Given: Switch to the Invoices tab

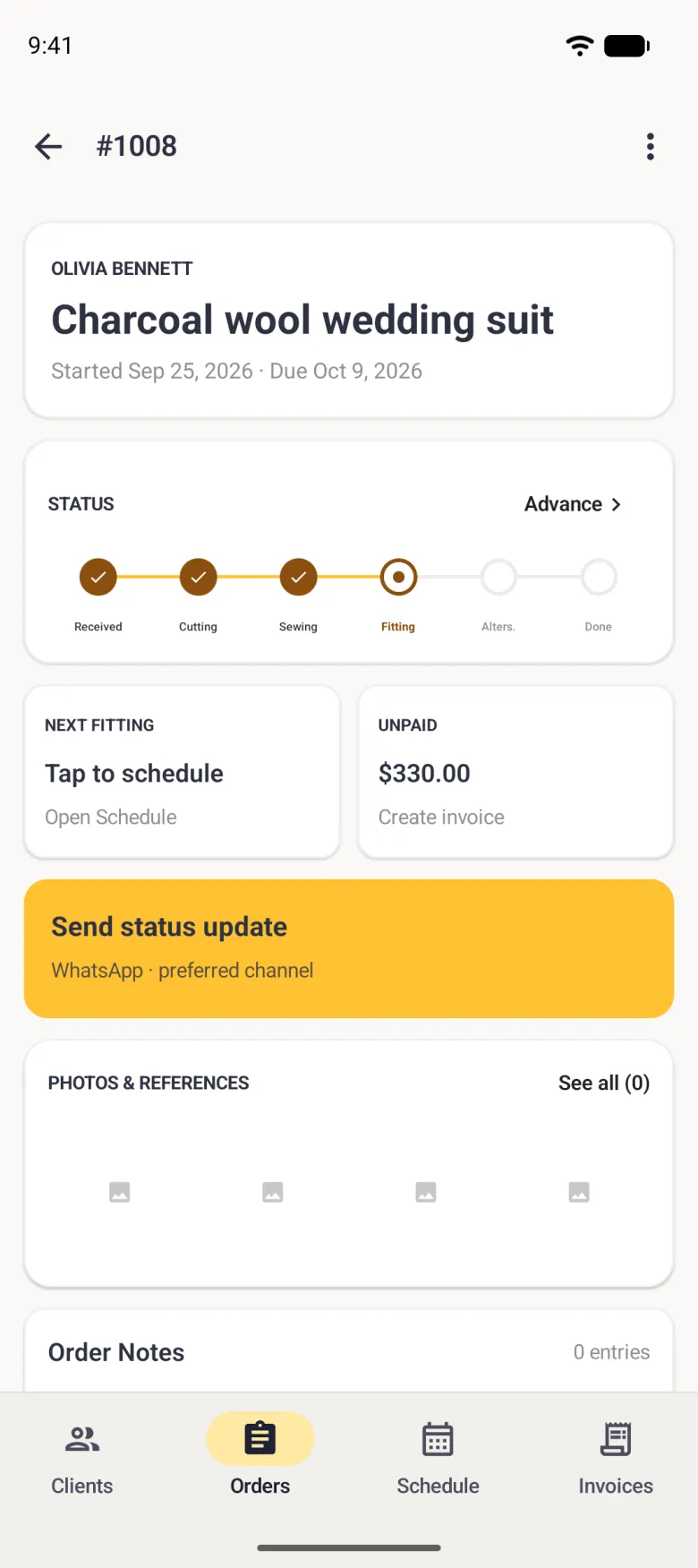Looking at the screenshot, I should (x=616, y=1457).
